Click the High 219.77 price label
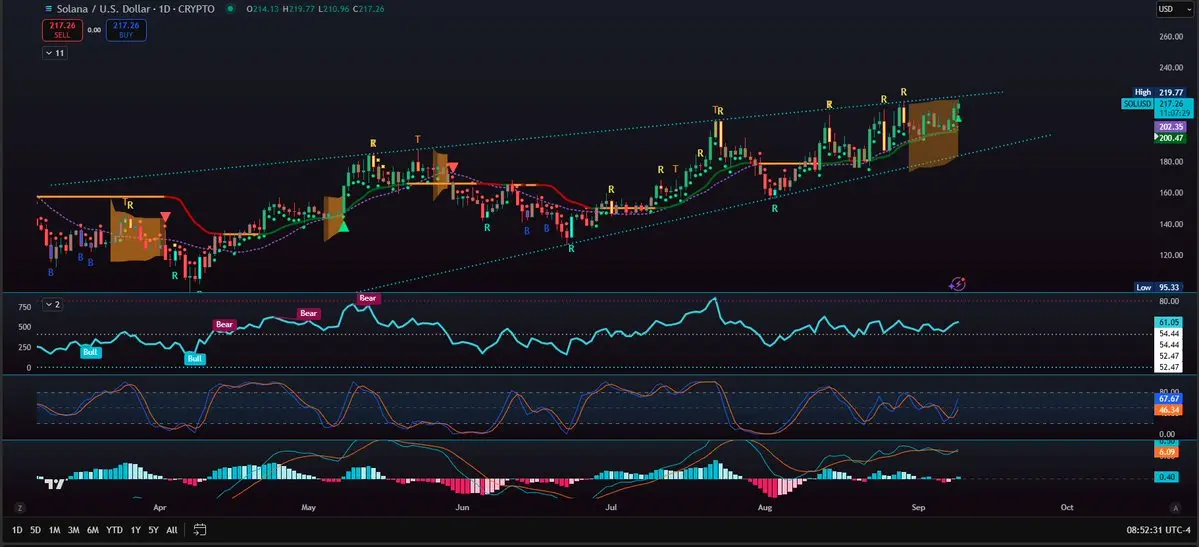The width and height of the screenshot is (1199, 547). tap(1158, 92)
